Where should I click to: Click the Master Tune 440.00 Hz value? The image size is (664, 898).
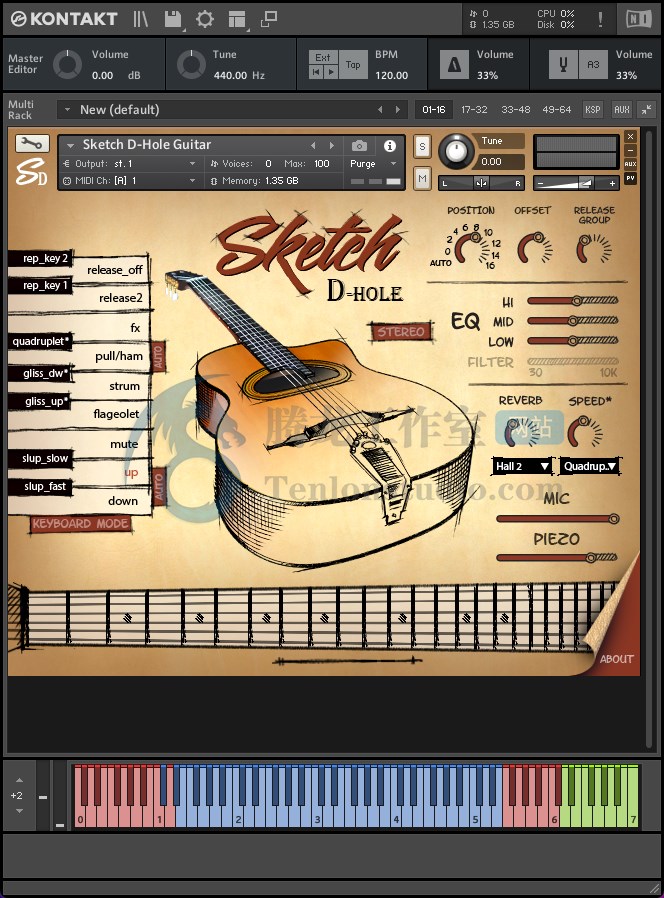pyautogui.click(x=239, y=76)
